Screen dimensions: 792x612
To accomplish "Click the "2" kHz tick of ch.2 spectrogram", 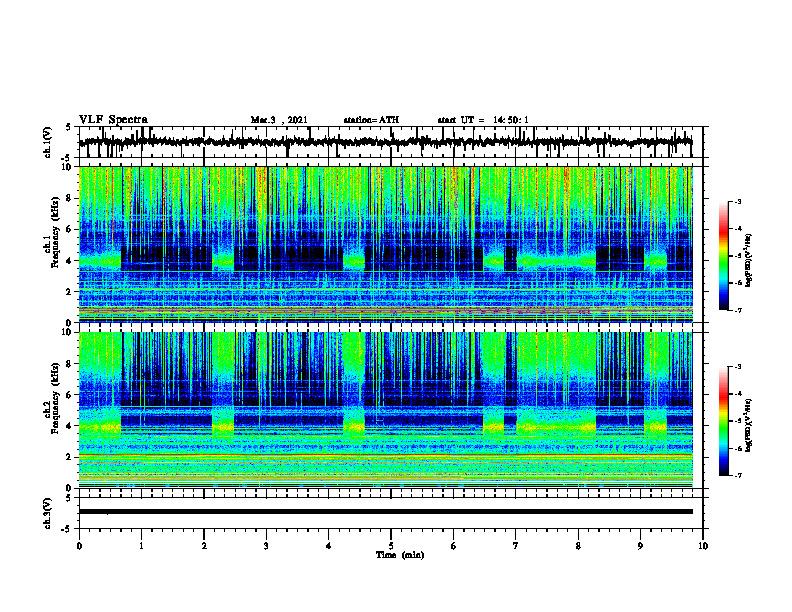I will pyautogui.click(x=70, y=457).
